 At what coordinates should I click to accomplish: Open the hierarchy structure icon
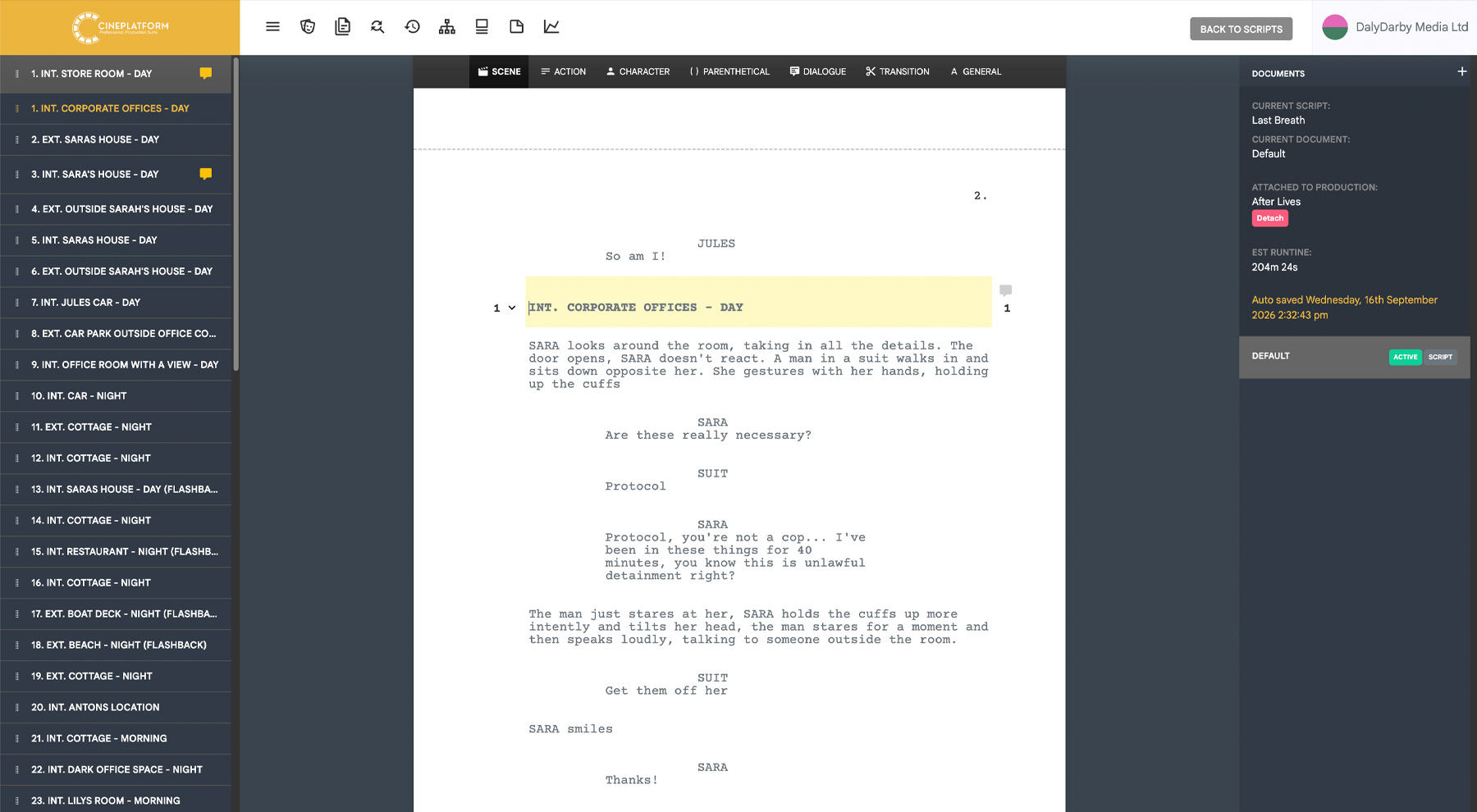[447, 27]
